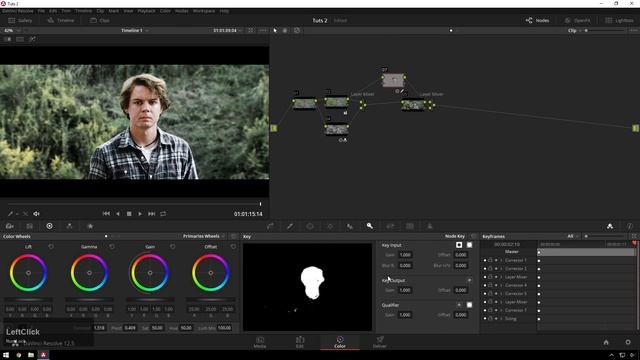
Task: Mute the viewer audio speaker icon
Action: click(36, 214)
